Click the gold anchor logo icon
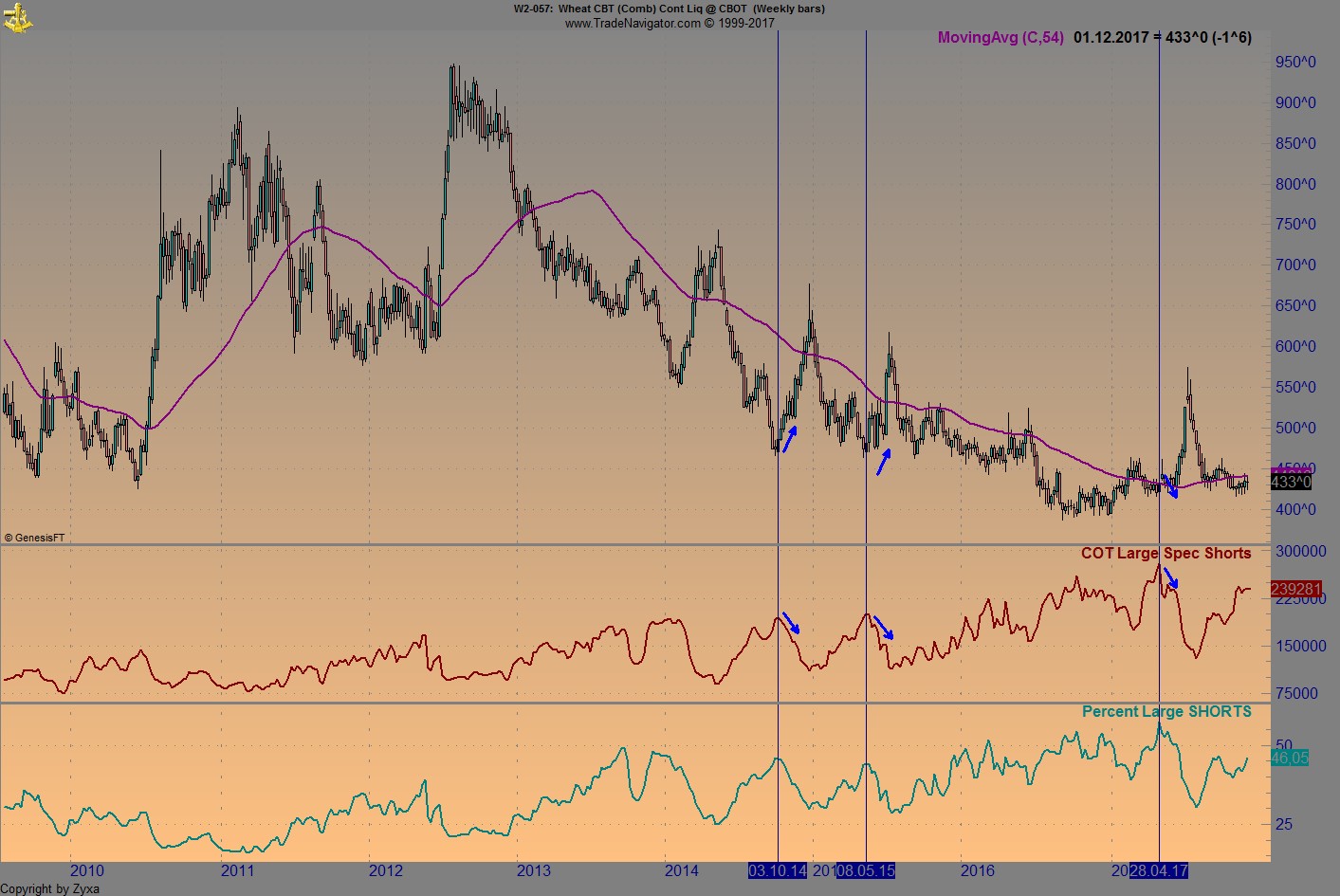The width and height of the screenshot is (1340, 896). point(17,17)
